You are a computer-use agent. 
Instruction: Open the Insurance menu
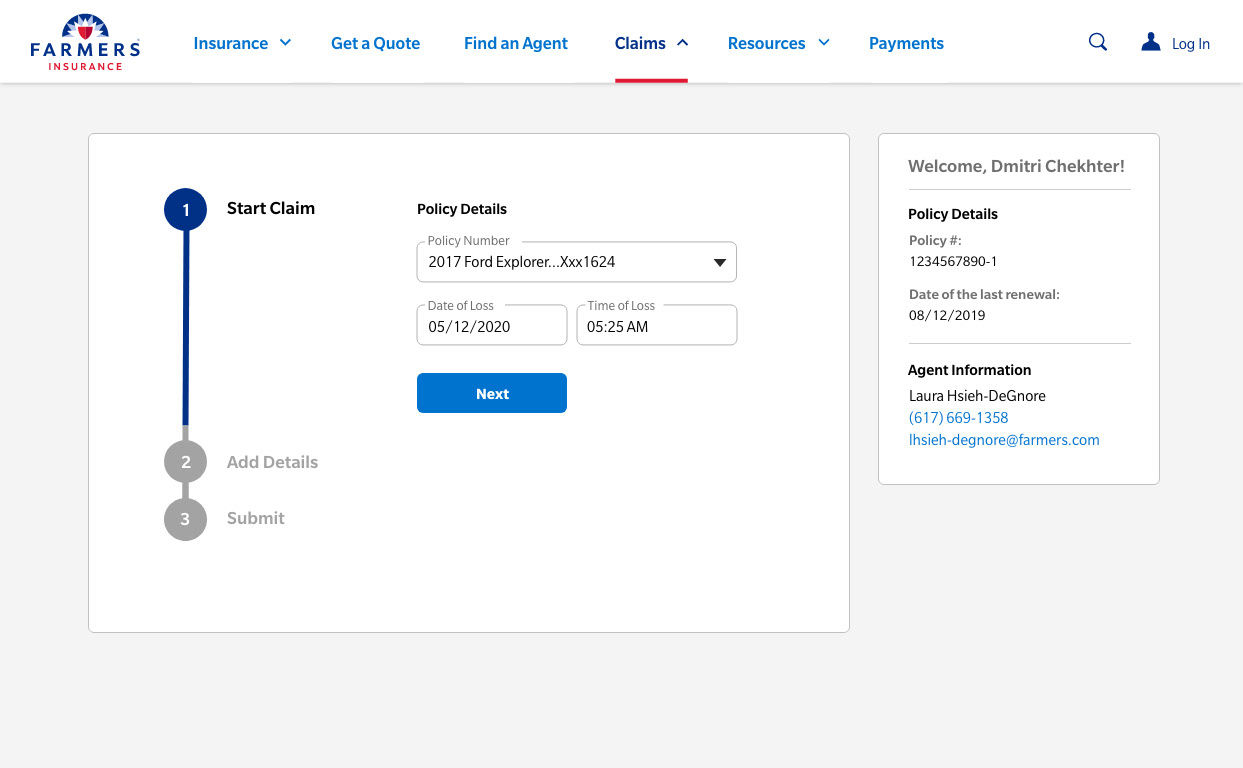pos(231,43)
